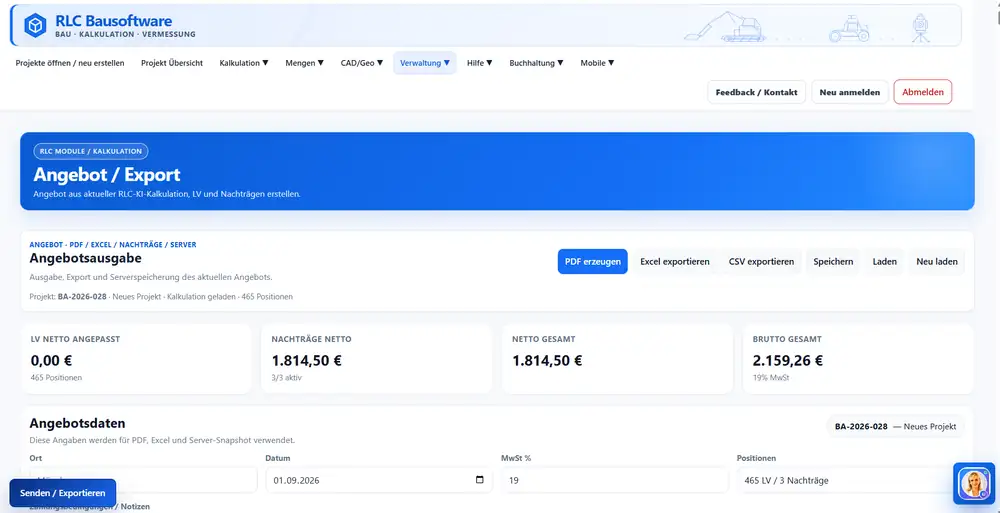Select the BRUTTO GESAMT value 2.159,26 €
This screenshot has width=1000, height=513.
788,361
